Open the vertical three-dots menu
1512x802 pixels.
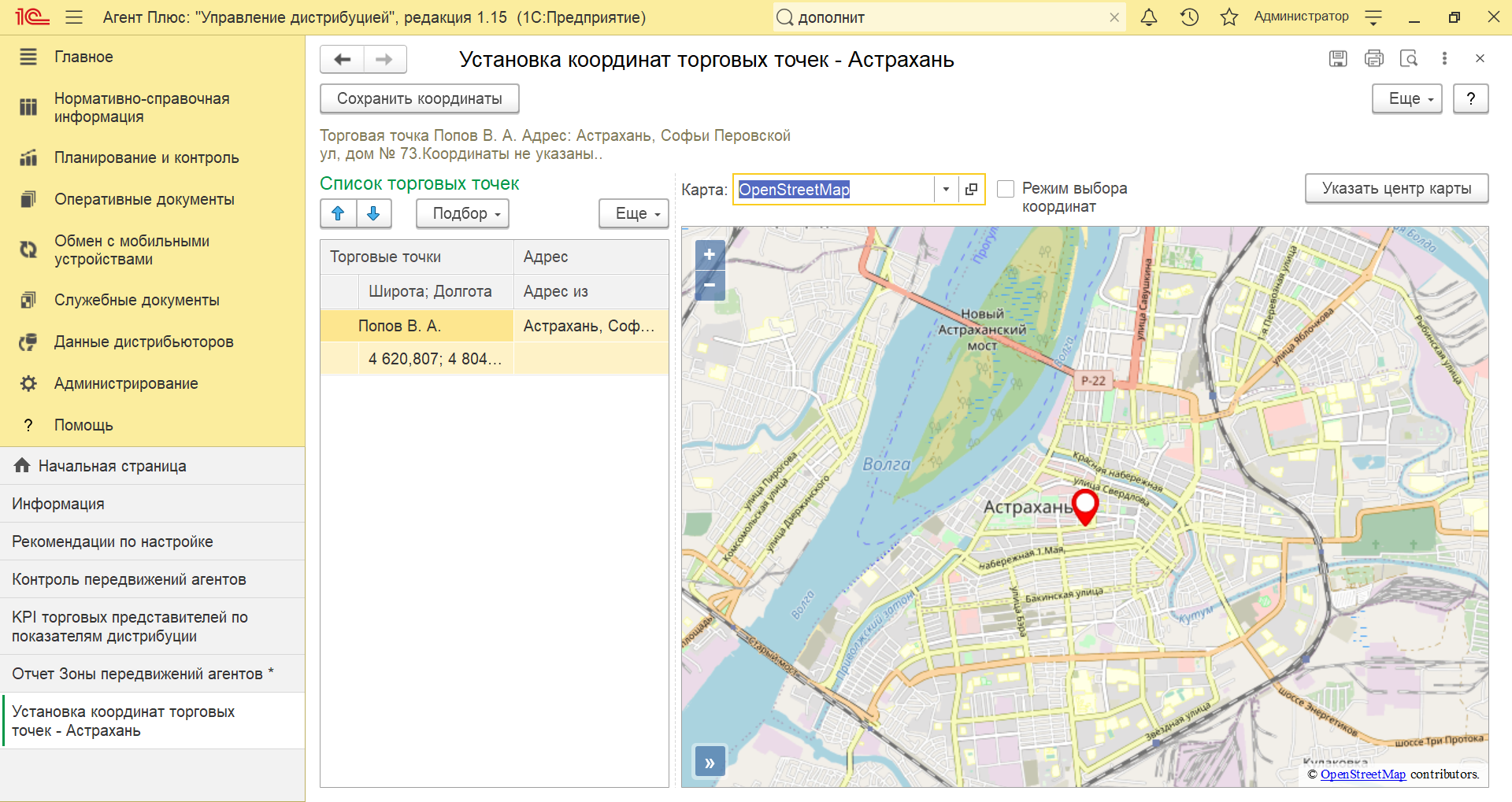click(x=1444, y=58)
